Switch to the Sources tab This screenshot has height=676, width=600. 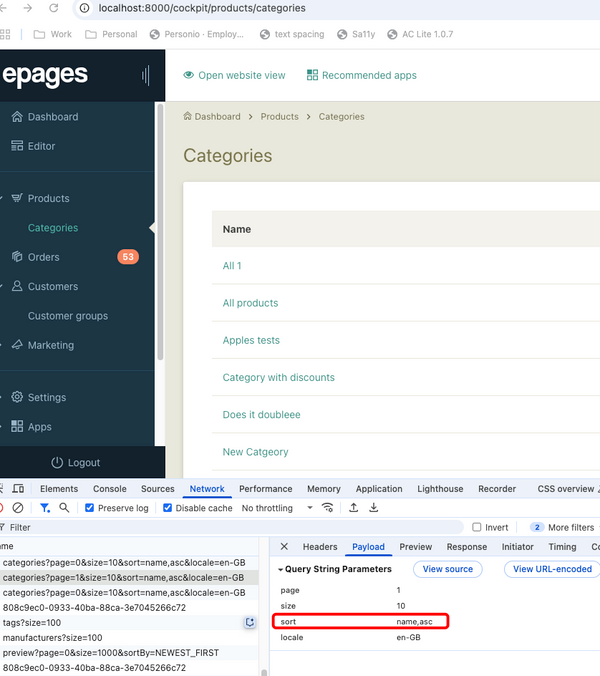coord(158,488)
